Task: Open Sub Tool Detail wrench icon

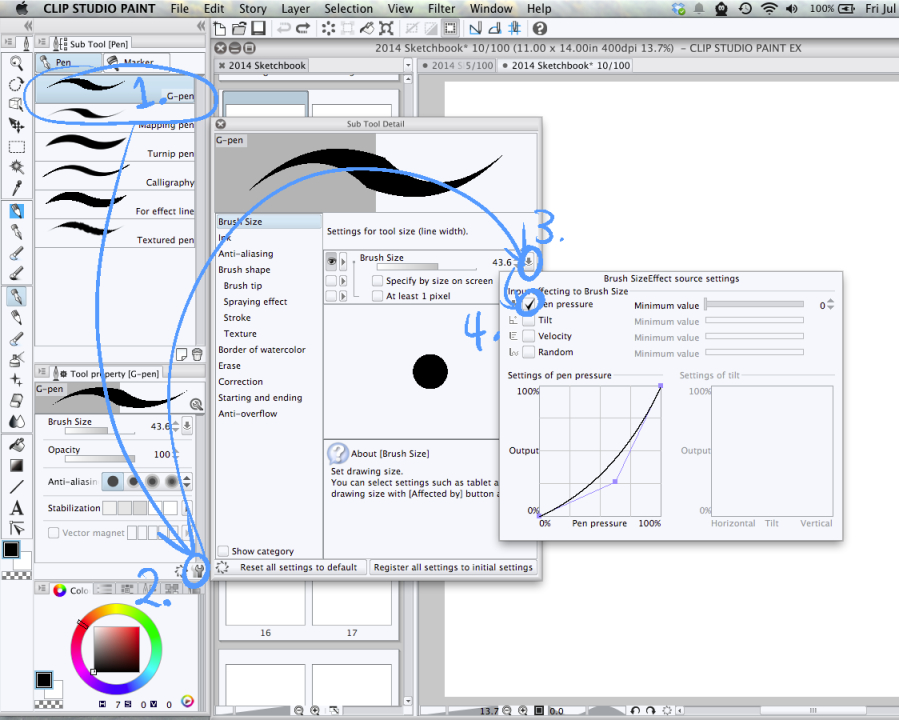Action: 198,570
